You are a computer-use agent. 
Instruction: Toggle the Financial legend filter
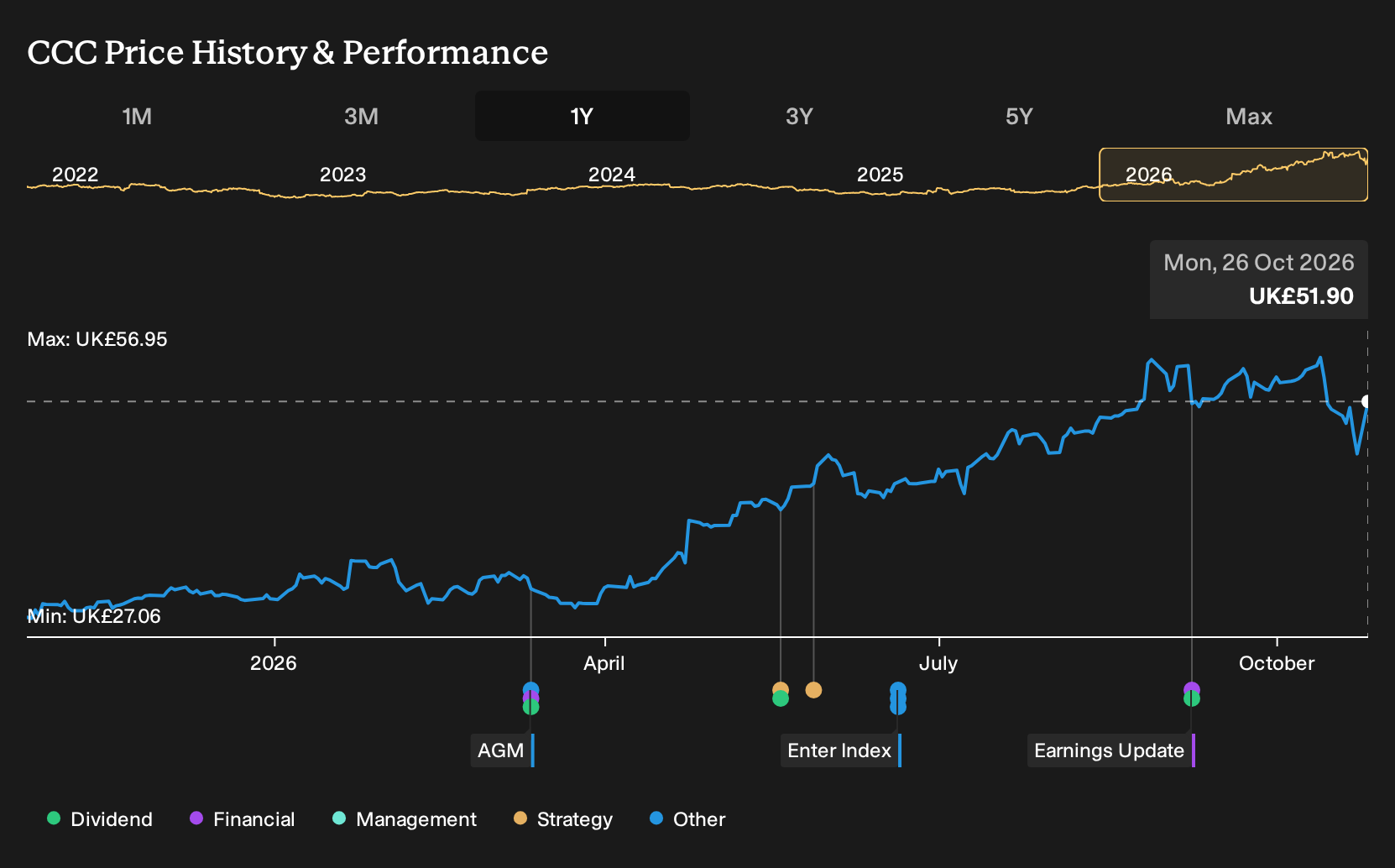pyautogui.click(x=243, y=819)
